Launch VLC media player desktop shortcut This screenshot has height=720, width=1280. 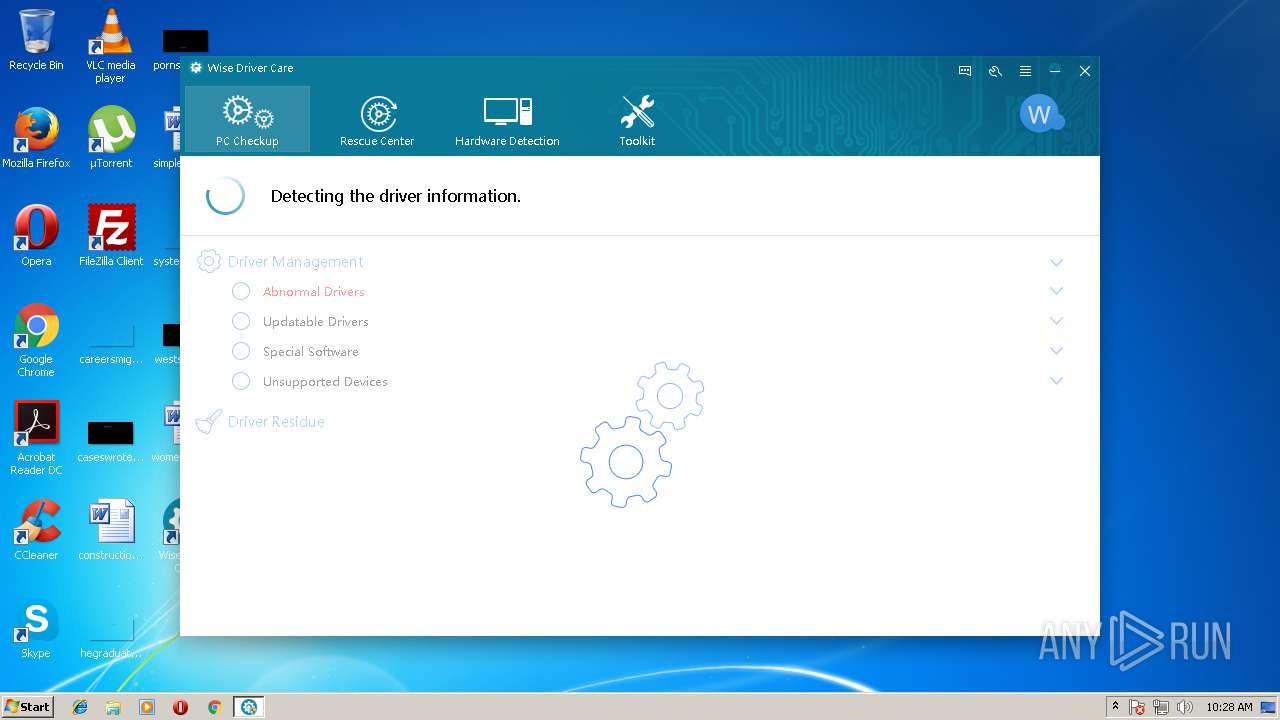coord(110,45)
